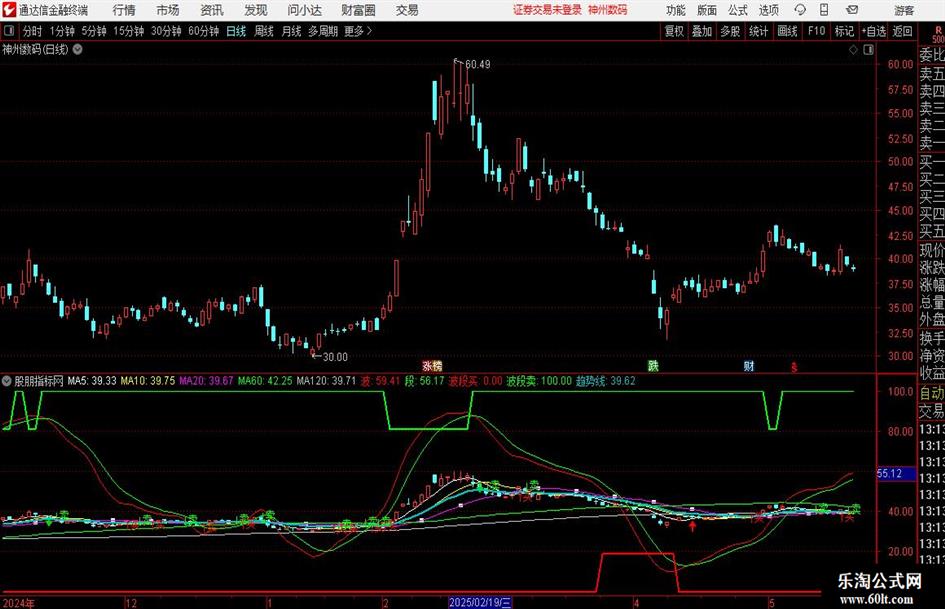Click the 多股 toolbar button

(730, 31)
